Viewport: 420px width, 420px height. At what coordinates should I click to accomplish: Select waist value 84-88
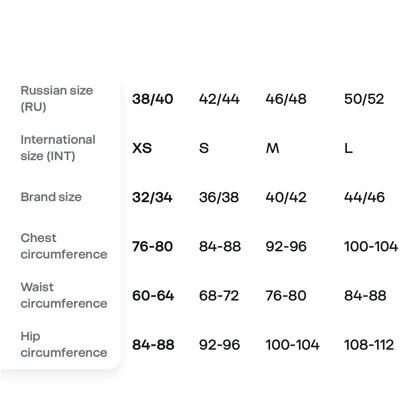click(365, 296)
